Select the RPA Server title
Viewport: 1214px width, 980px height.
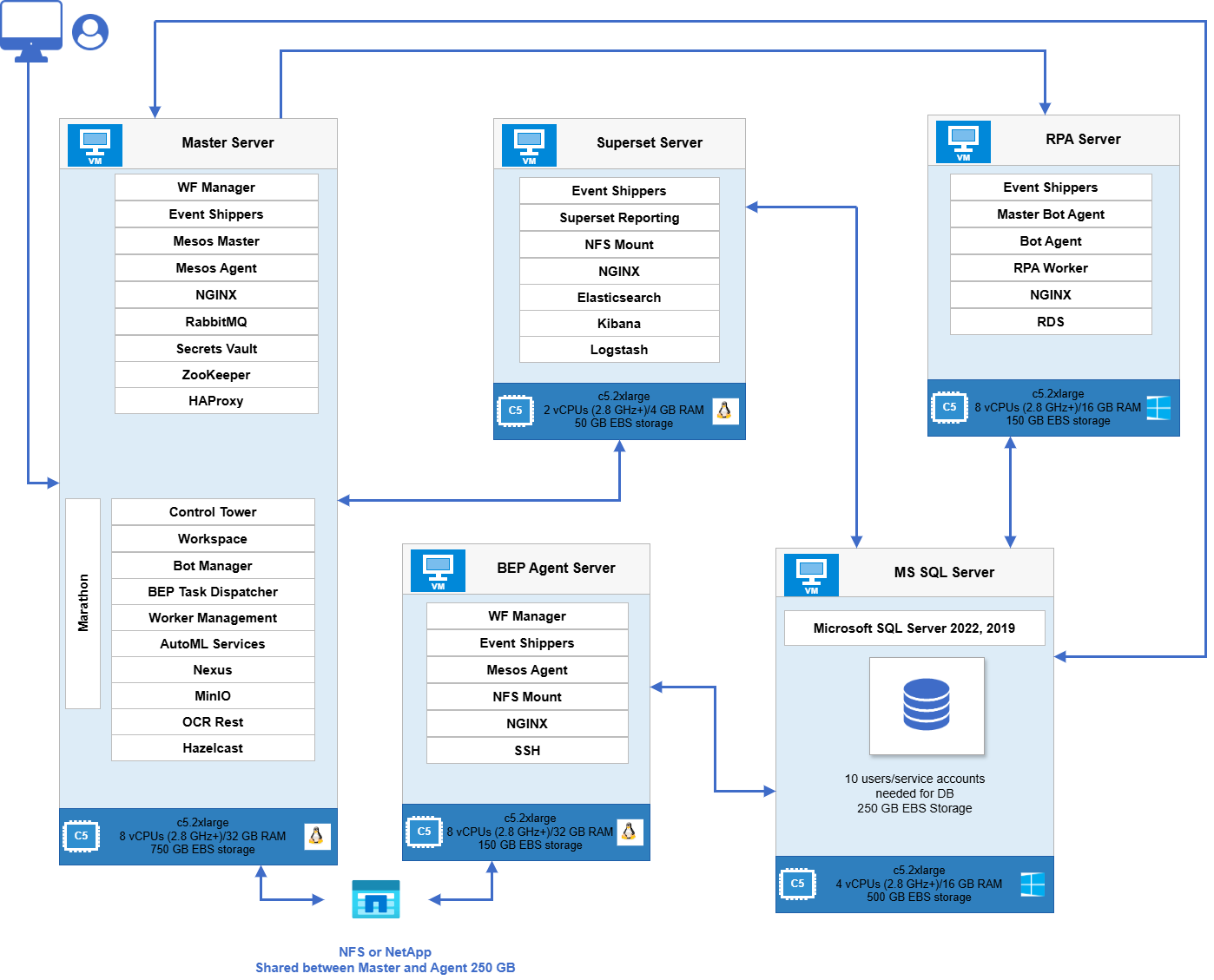1083,140
